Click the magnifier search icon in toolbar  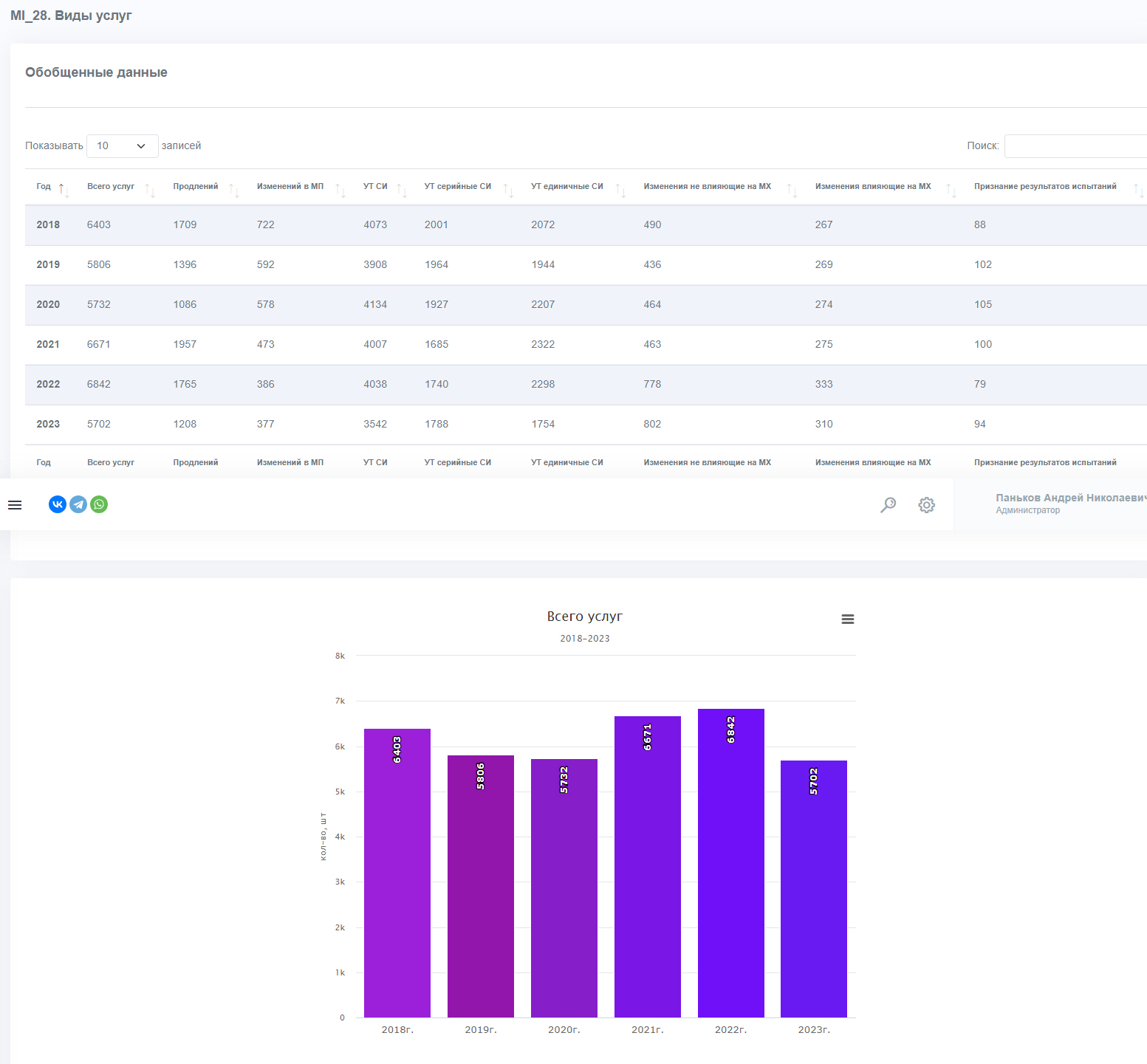pyautogui.click(x=889, y=505)
